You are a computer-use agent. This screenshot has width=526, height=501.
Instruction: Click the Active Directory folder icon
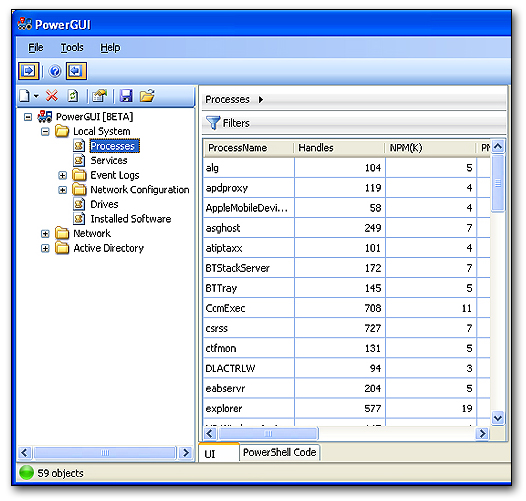coord(62,248)
